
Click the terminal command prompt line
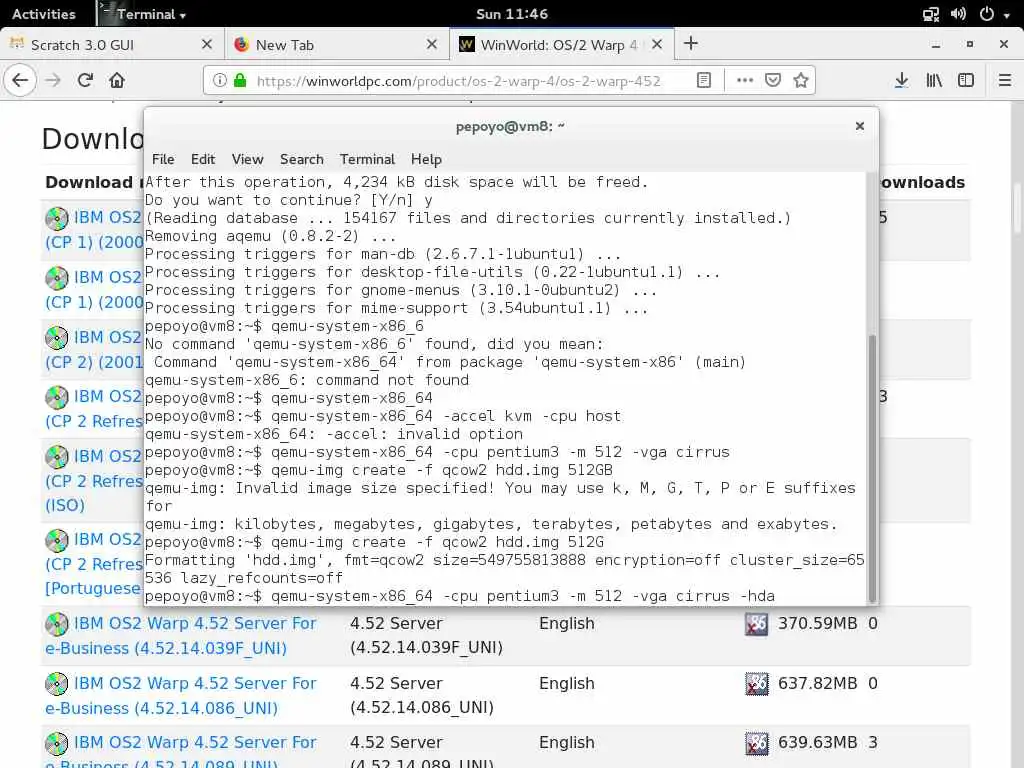point(459,596)
